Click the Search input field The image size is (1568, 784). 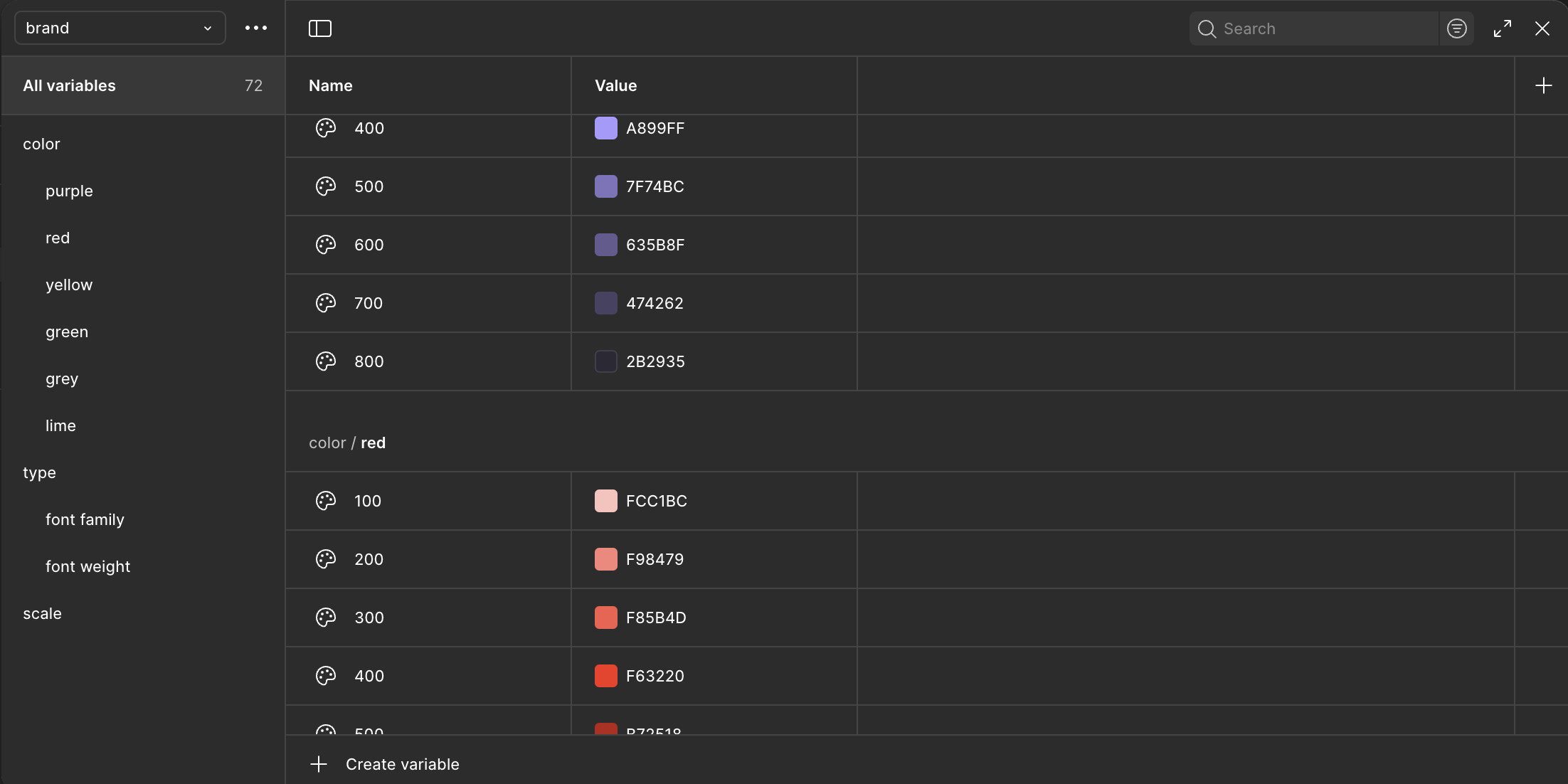coord(1323,28)
